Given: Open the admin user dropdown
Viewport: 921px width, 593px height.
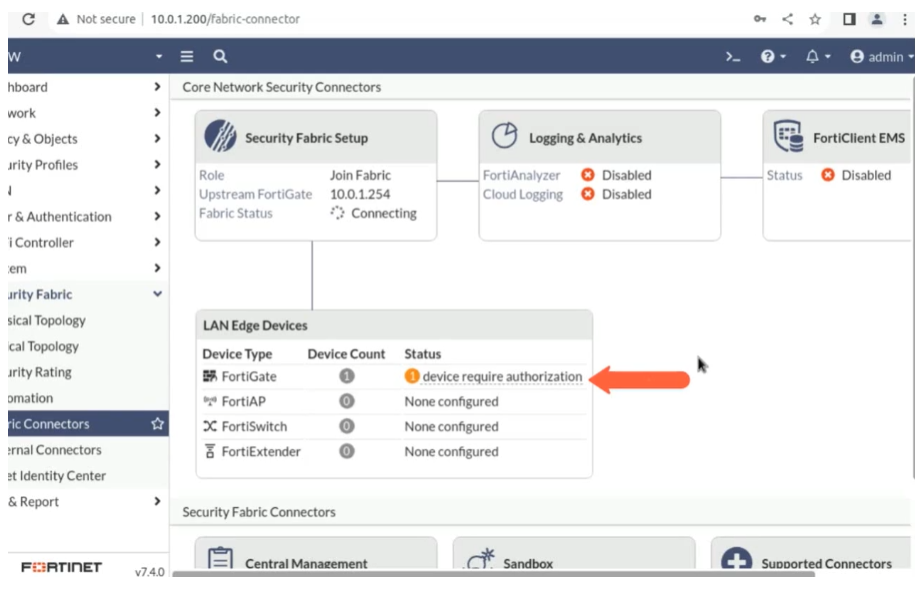Looking at the screenshot, I should 882,56.
